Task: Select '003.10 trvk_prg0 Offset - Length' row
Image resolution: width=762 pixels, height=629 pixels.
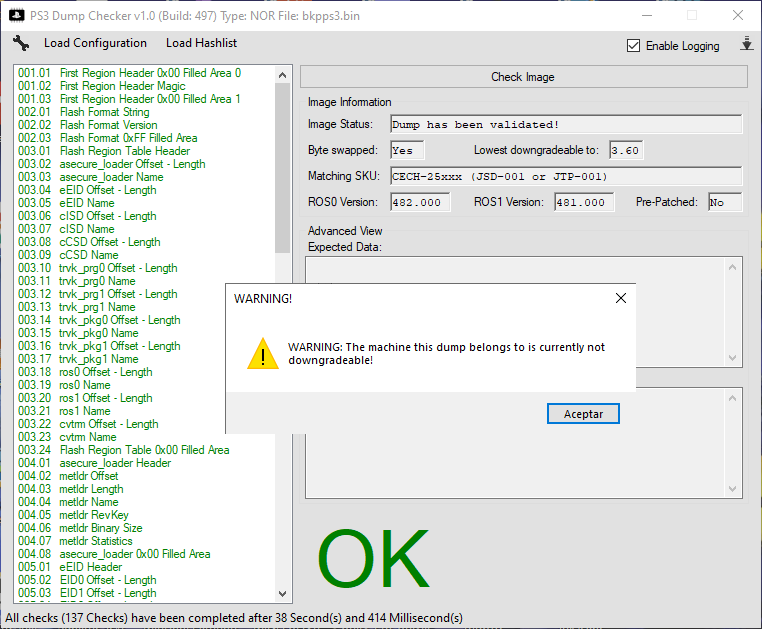Action: [98, 268]
